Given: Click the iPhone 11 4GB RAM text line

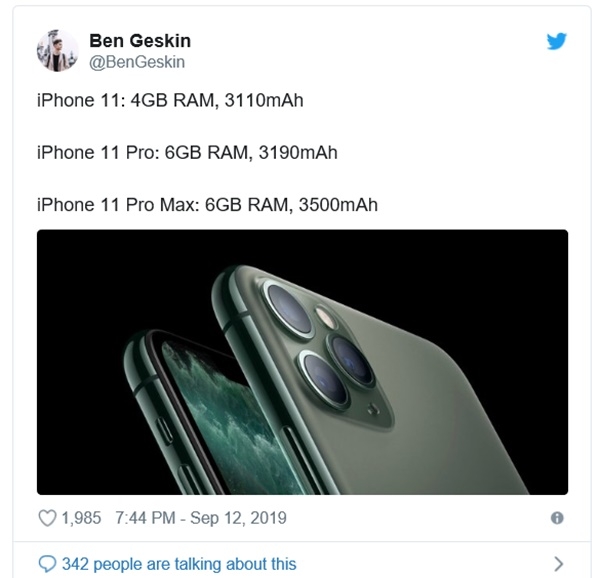Looking at the screenshot, I should (x=170, y=101).
